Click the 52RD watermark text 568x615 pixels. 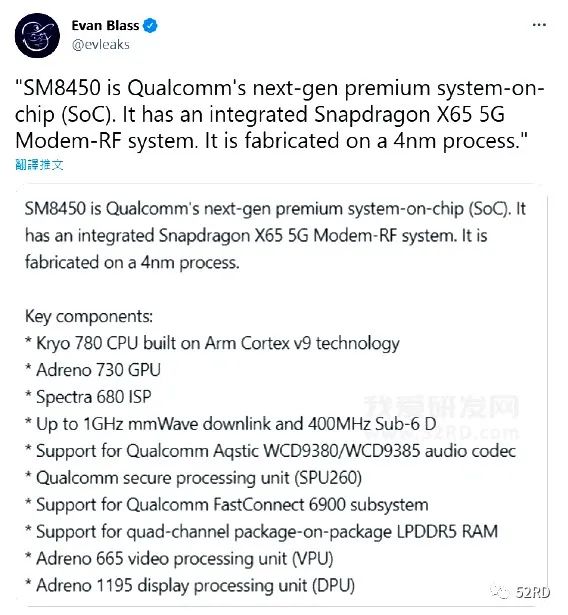point(533,592)
